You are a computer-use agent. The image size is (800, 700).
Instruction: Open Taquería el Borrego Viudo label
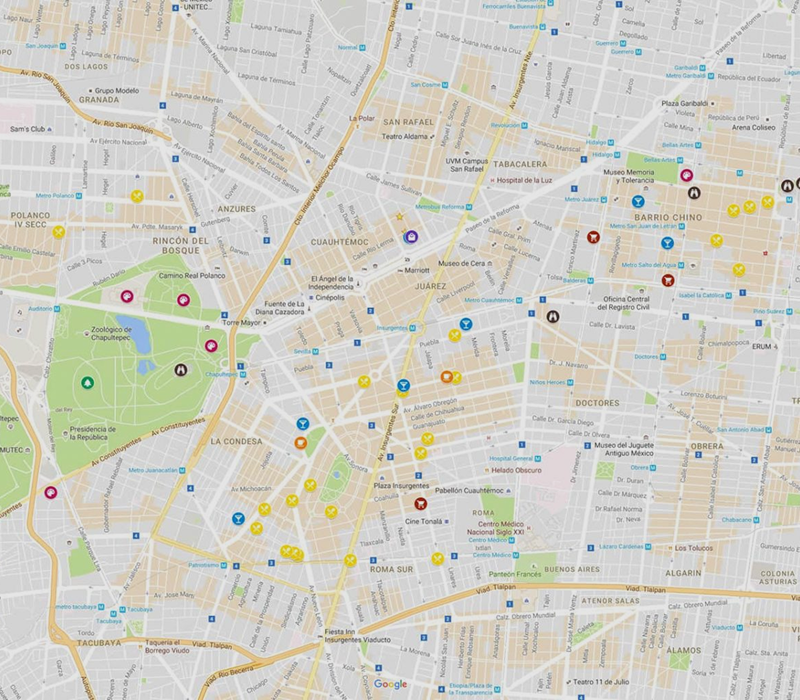(167, 646)
